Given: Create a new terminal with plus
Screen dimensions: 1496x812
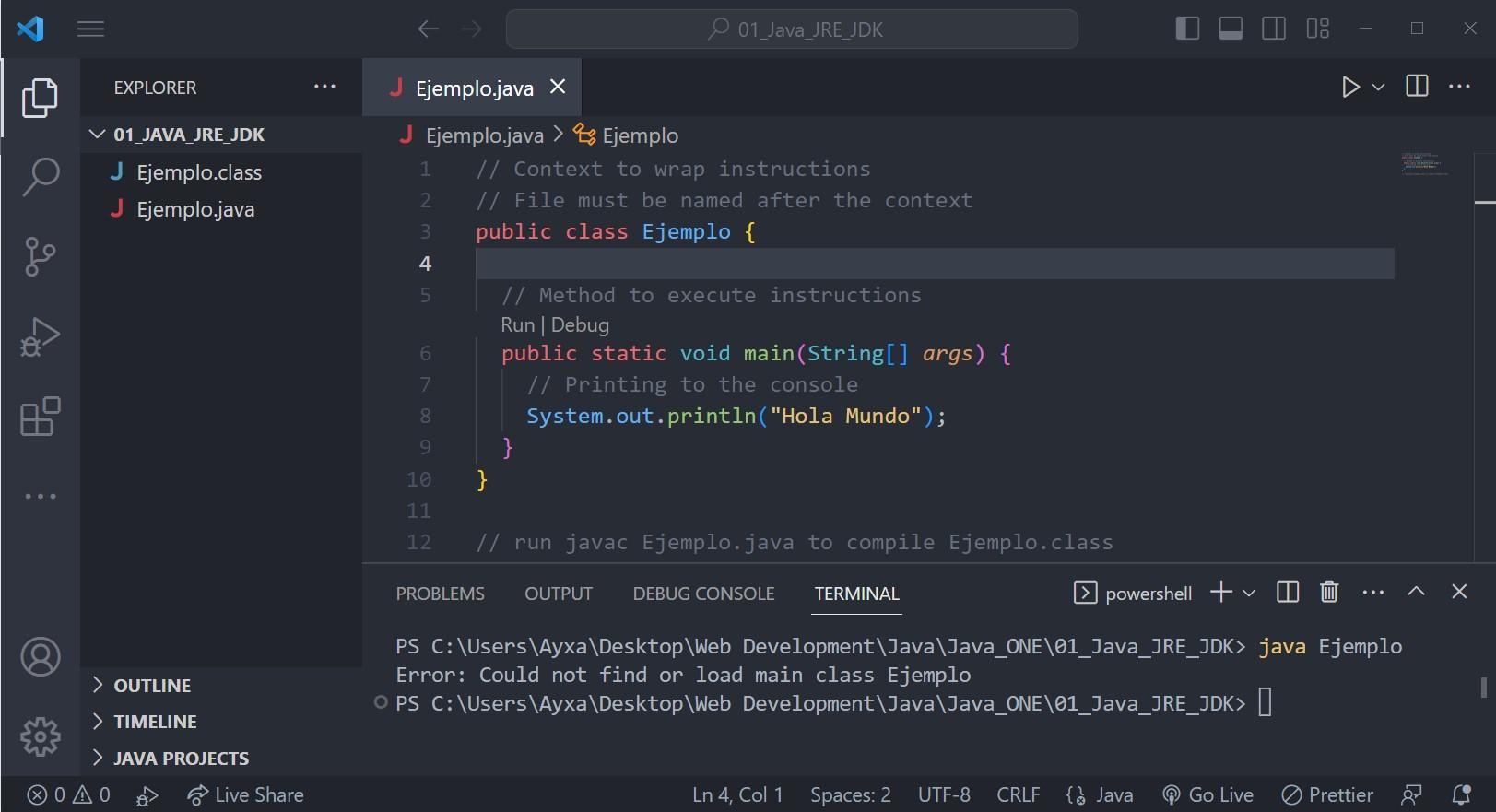Looking at the screenshot, I should (1220, 592).
